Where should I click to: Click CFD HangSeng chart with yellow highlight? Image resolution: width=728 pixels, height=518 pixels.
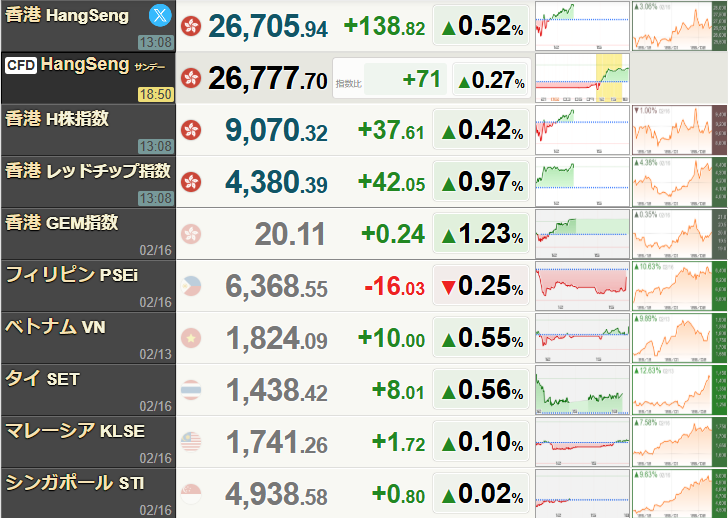[x=582, y=78]
